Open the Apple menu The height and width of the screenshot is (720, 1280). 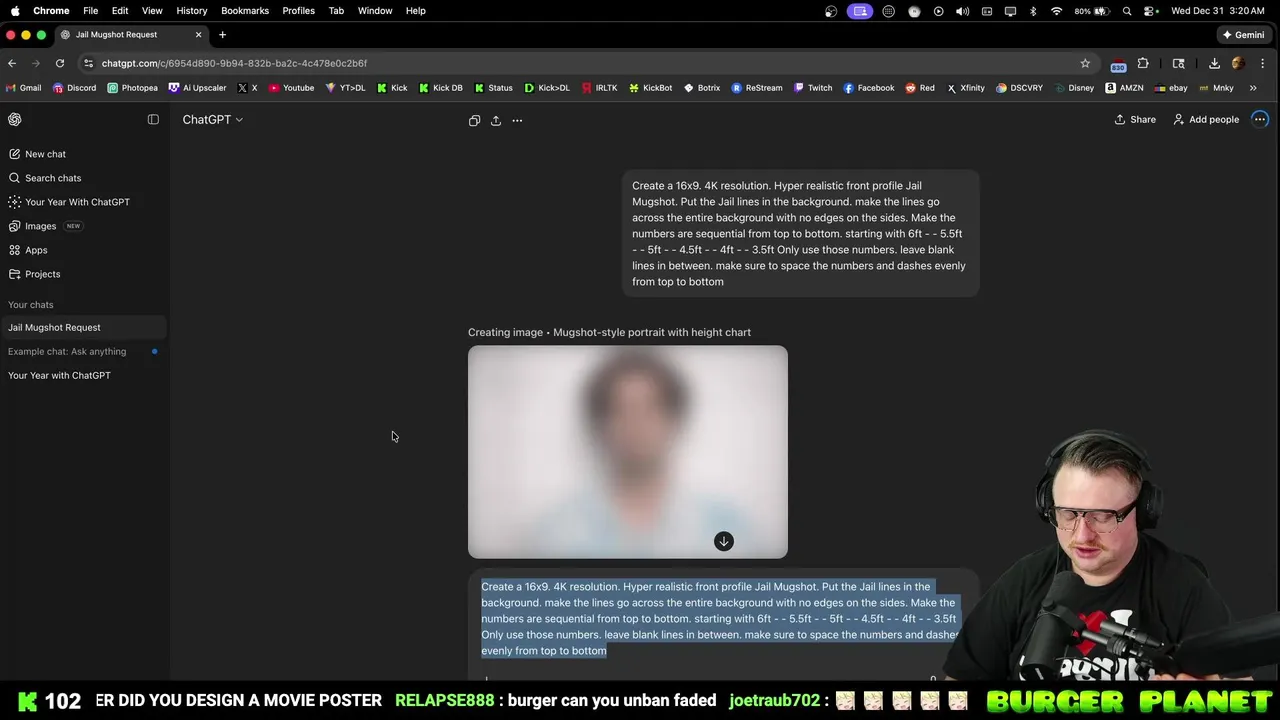coord(15,11)
